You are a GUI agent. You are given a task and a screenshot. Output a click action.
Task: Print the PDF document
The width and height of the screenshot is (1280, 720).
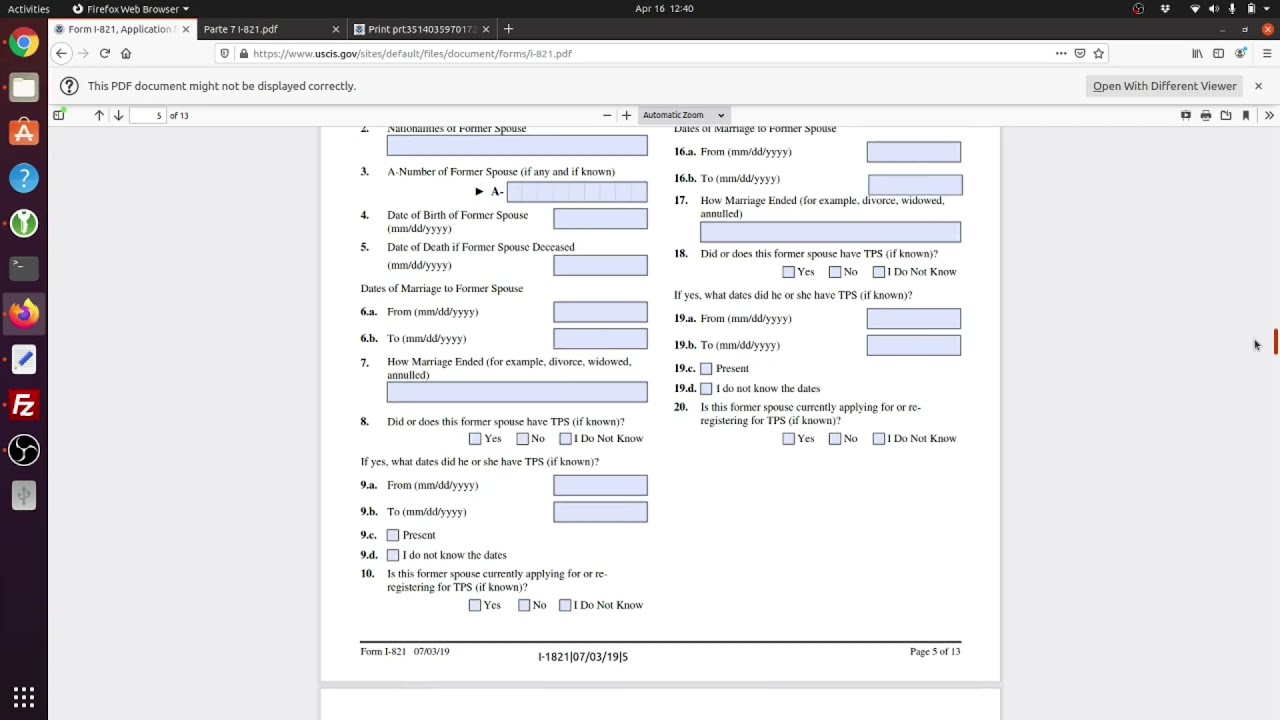[1206, 115]
